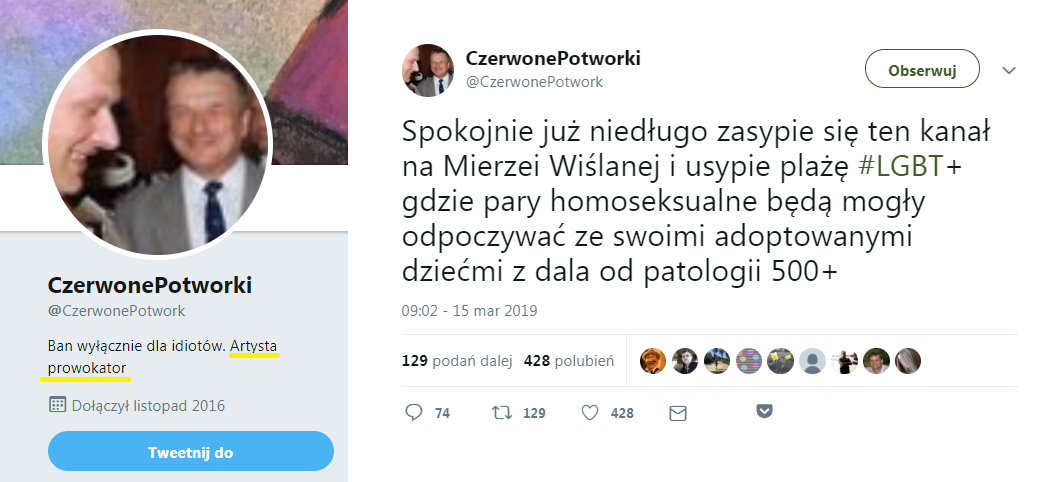
Task: Click the tweet timestamp 09:02 - 15 mar 2019
Action: 469,311
